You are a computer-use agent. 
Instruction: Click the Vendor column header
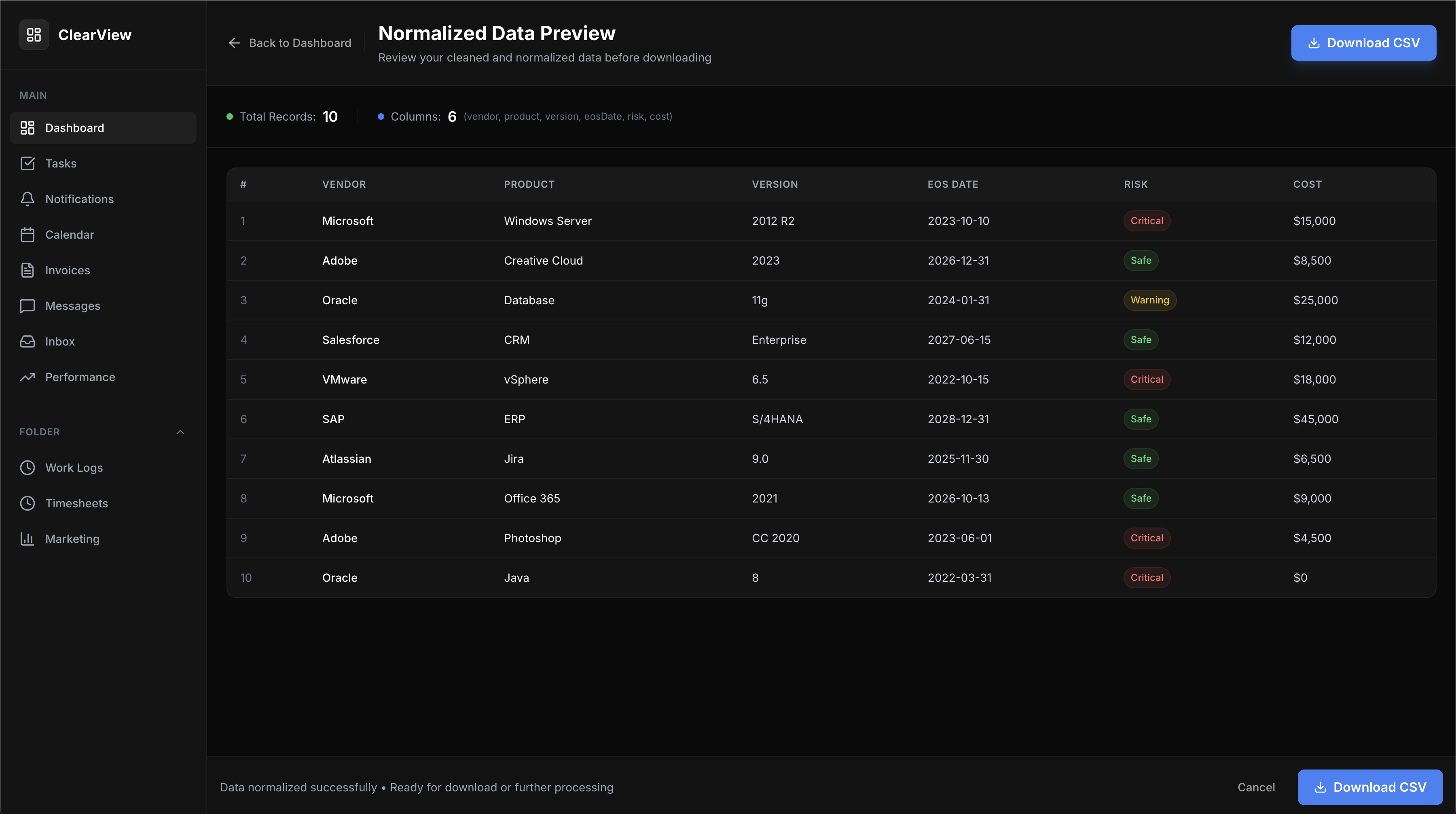click(344, 184)
